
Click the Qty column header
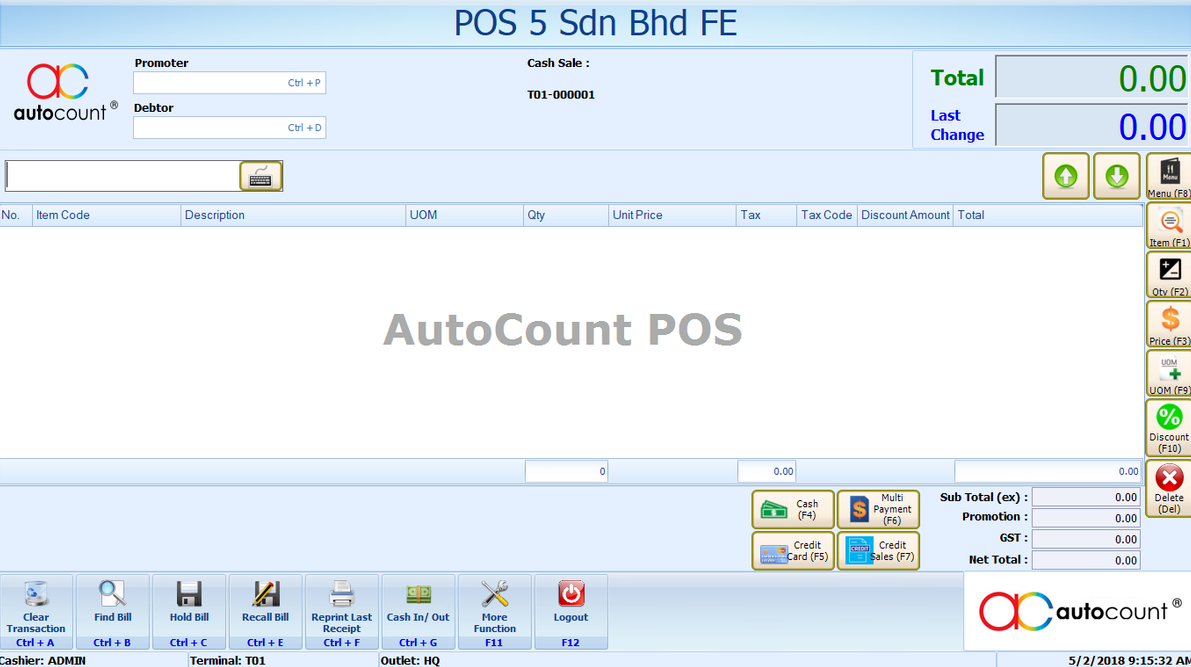tap(566, 215)
